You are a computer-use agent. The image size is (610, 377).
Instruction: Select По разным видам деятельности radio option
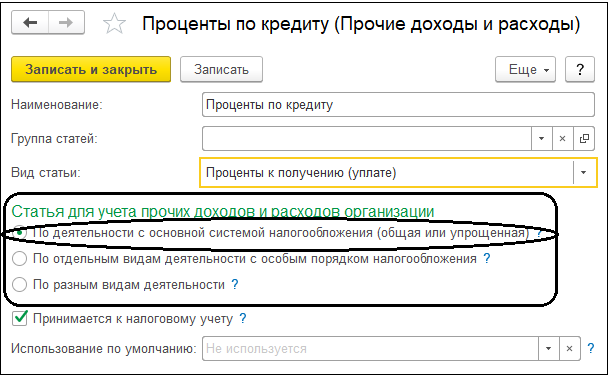19,285
